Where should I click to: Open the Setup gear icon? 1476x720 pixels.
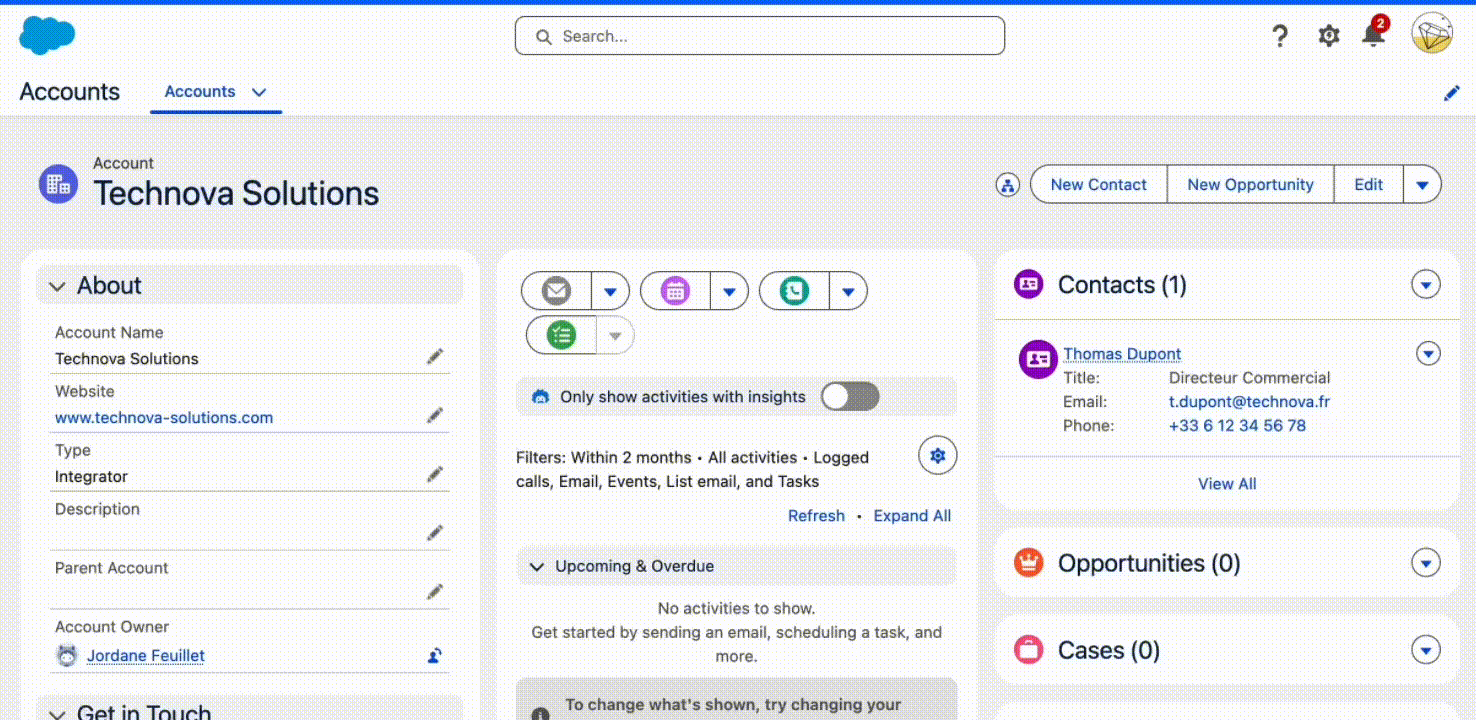[1328, 36]
